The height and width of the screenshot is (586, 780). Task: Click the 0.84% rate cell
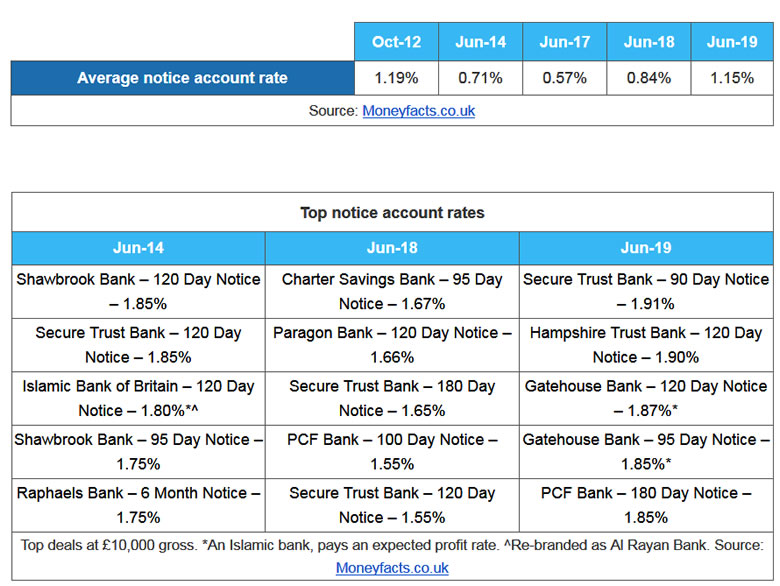(648, 78)
